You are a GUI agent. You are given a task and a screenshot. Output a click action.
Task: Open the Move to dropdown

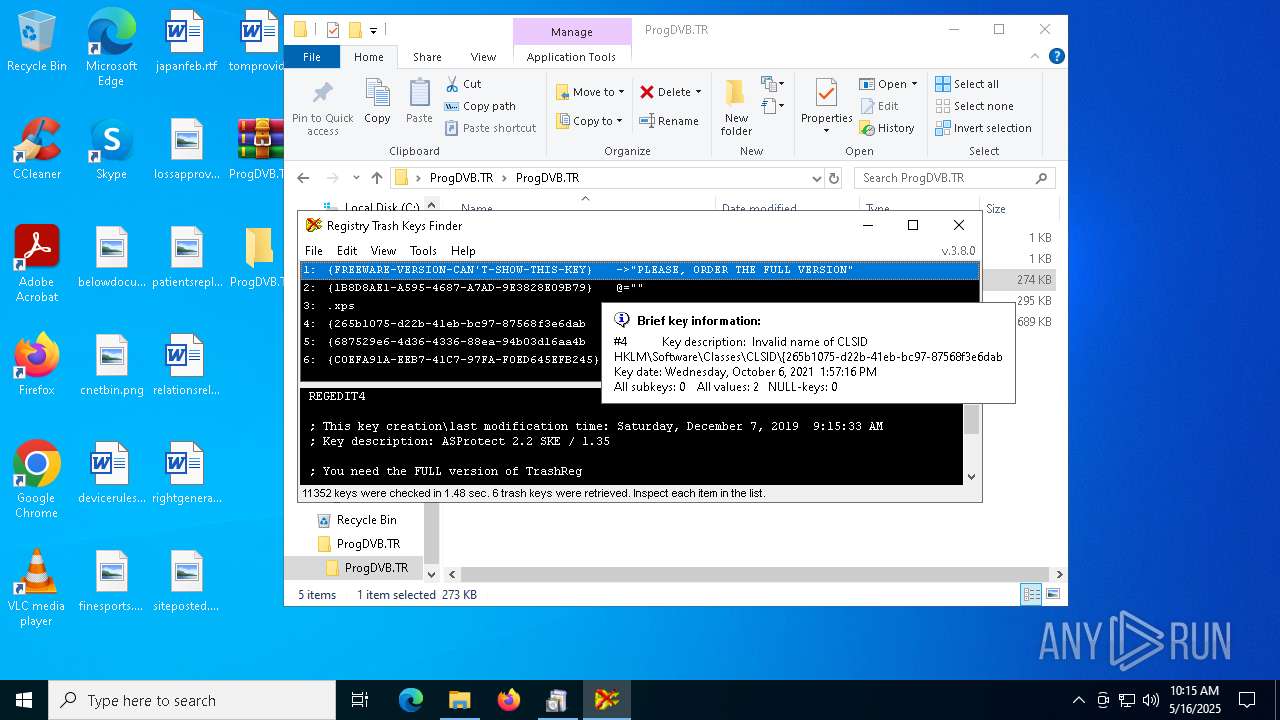pos(590,92)
